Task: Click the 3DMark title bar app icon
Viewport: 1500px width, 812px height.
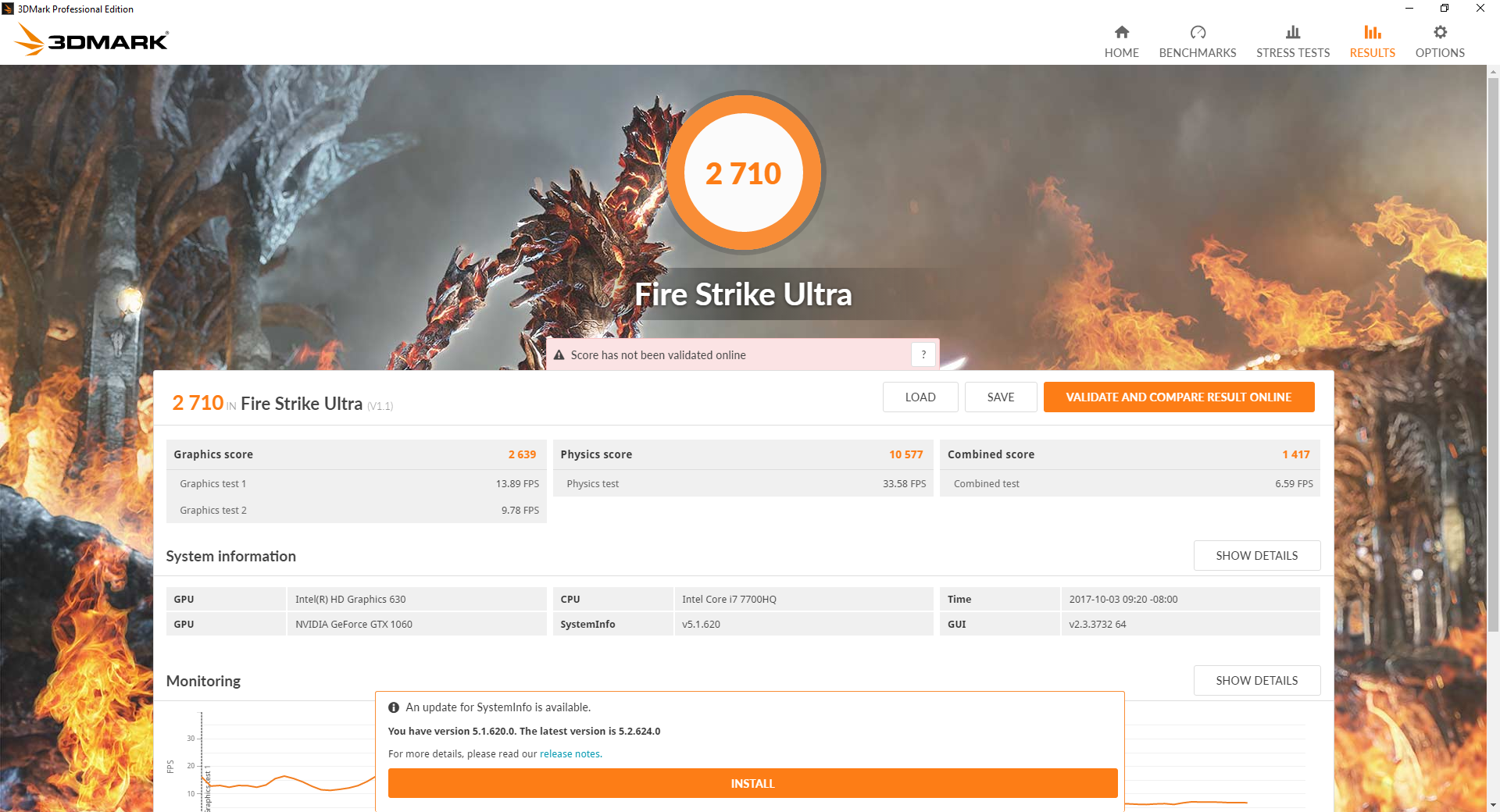Action: point(8,9)
